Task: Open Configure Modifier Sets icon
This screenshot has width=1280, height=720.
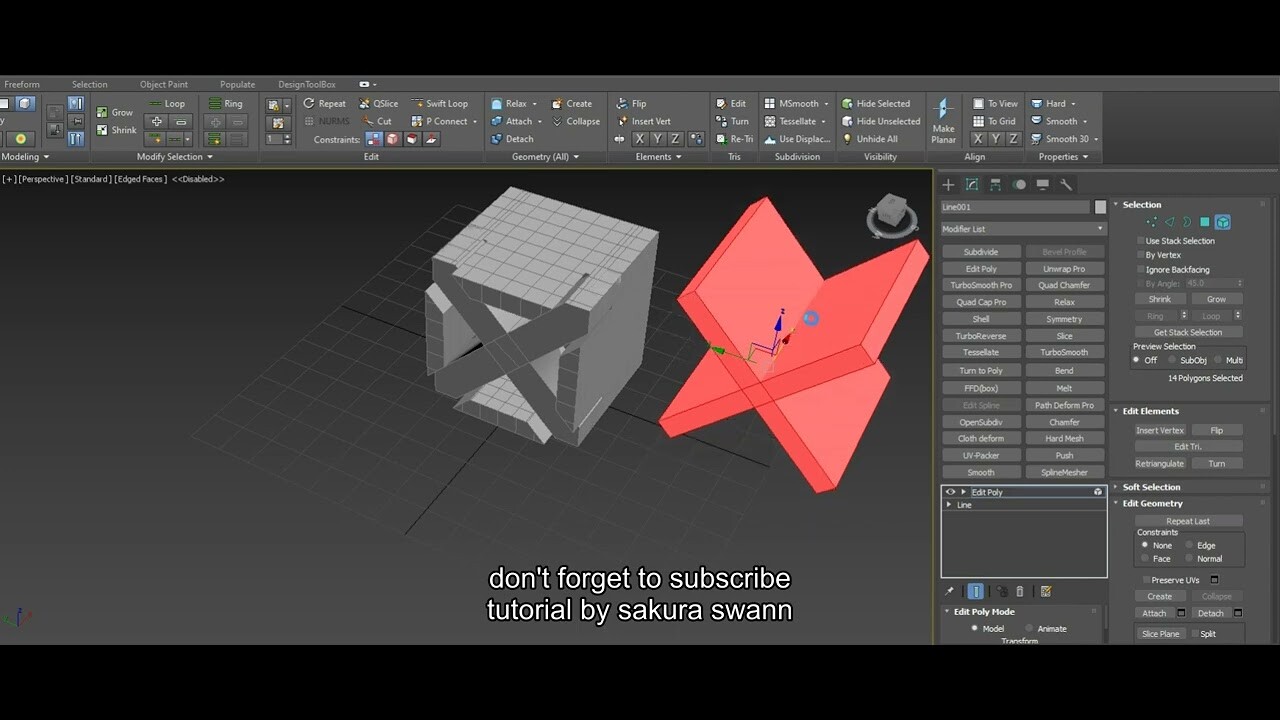Action: (x=1046, y=592)
